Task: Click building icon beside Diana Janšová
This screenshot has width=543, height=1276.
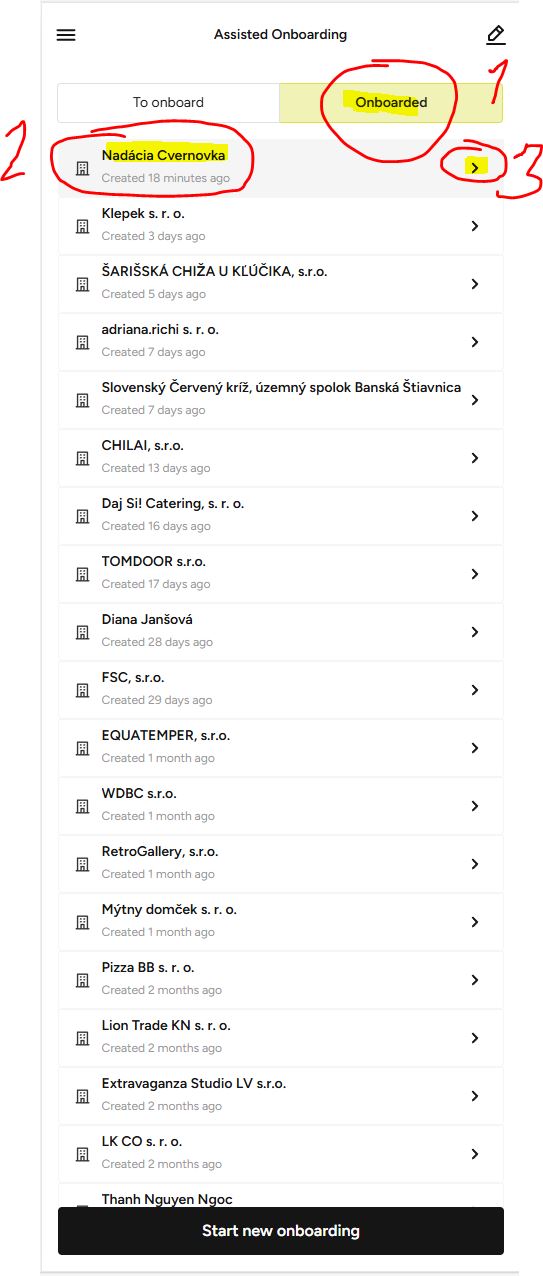Action: pyautogui.click(x=82, y=632)
